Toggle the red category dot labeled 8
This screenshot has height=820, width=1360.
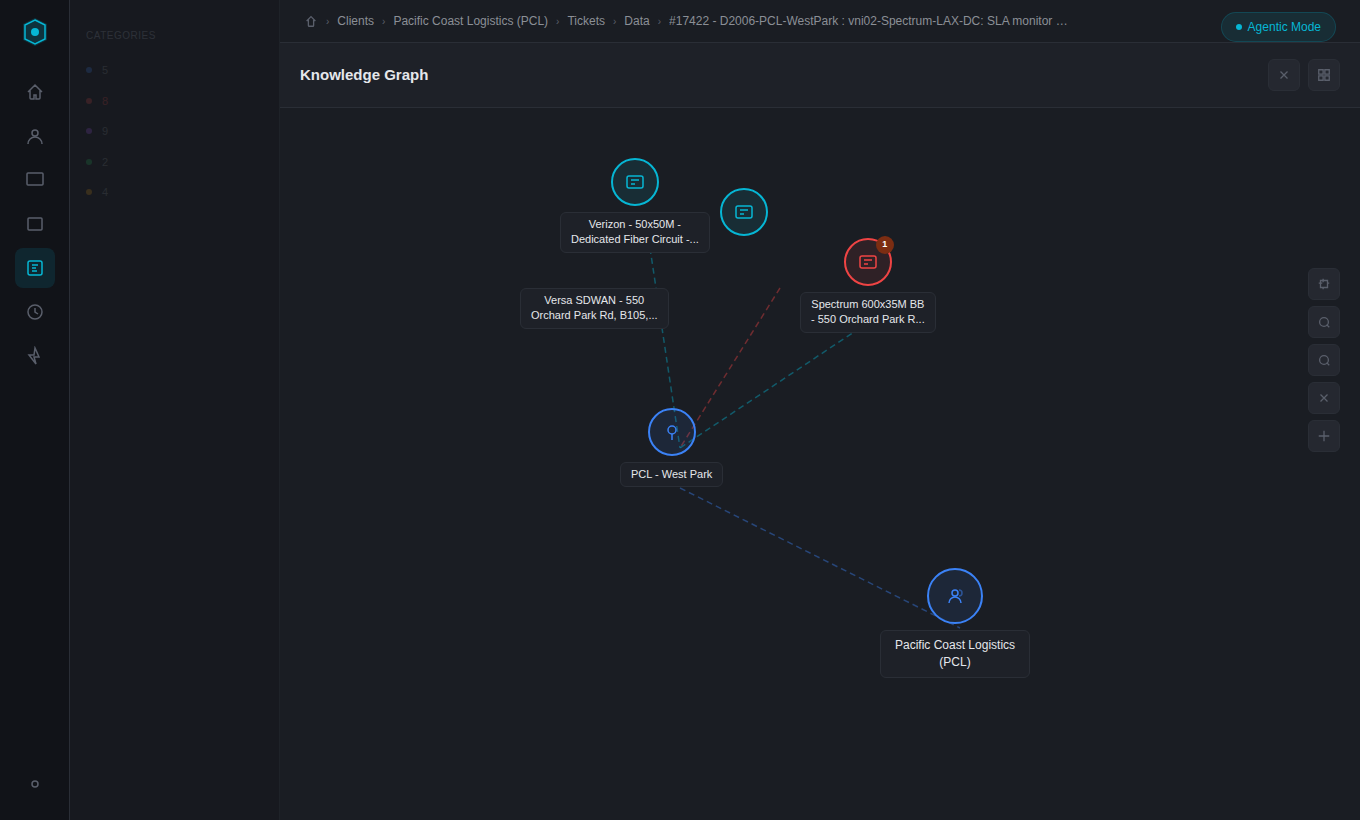(x=89, y=101)
